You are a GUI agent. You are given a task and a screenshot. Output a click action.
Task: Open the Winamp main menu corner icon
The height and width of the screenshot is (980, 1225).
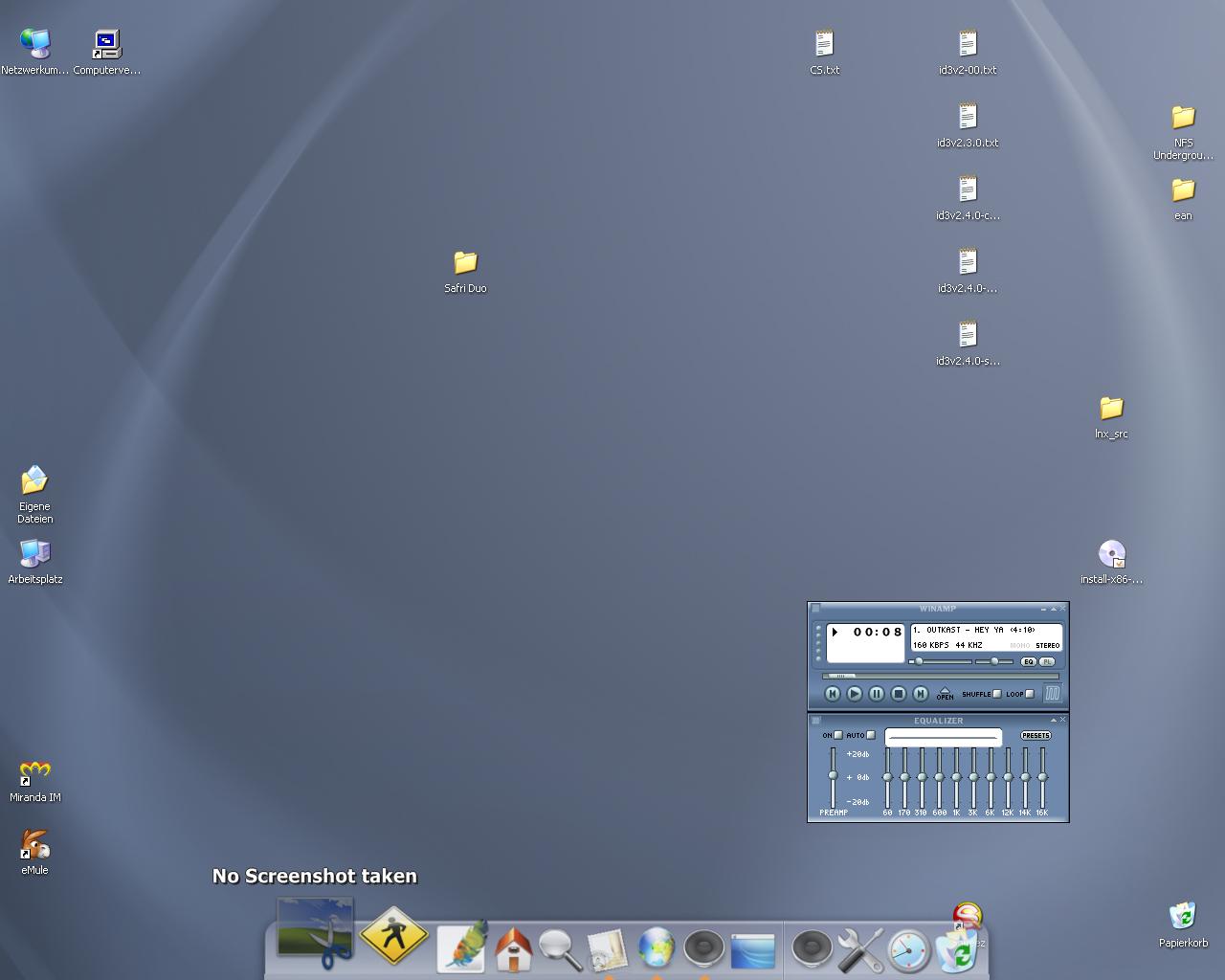pos(815,608)
